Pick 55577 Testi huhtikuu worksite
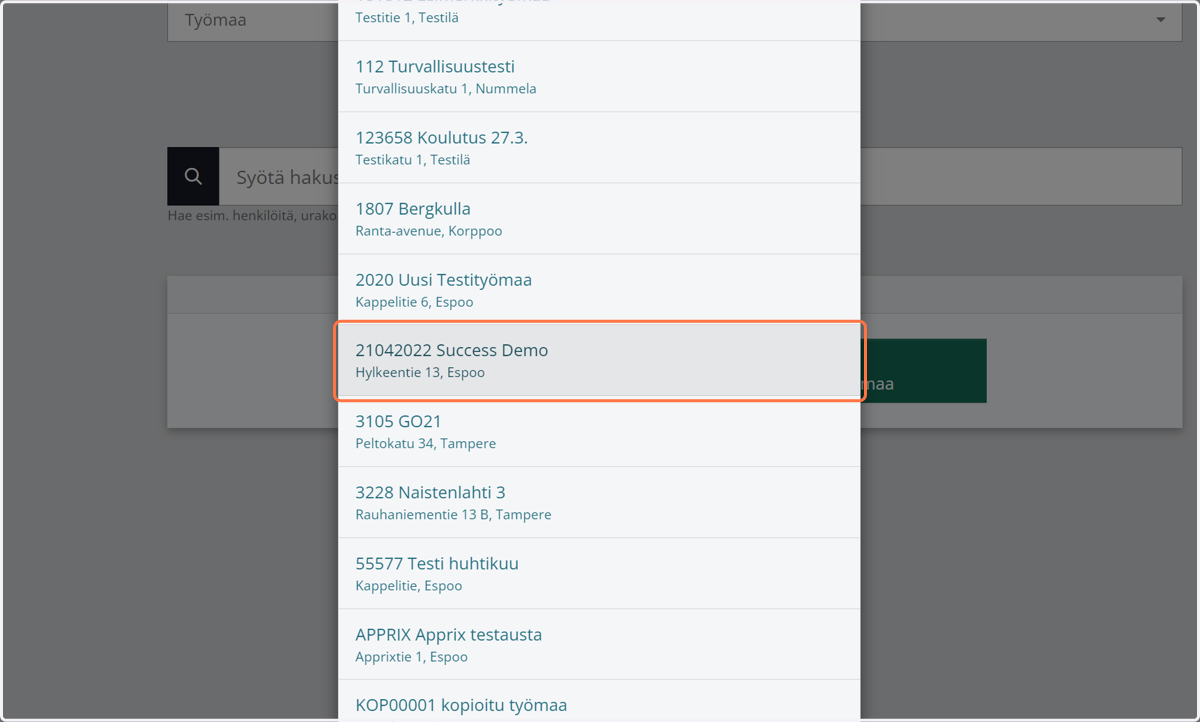The width and height of the screenshot is (1200, 722). point(599,573)
